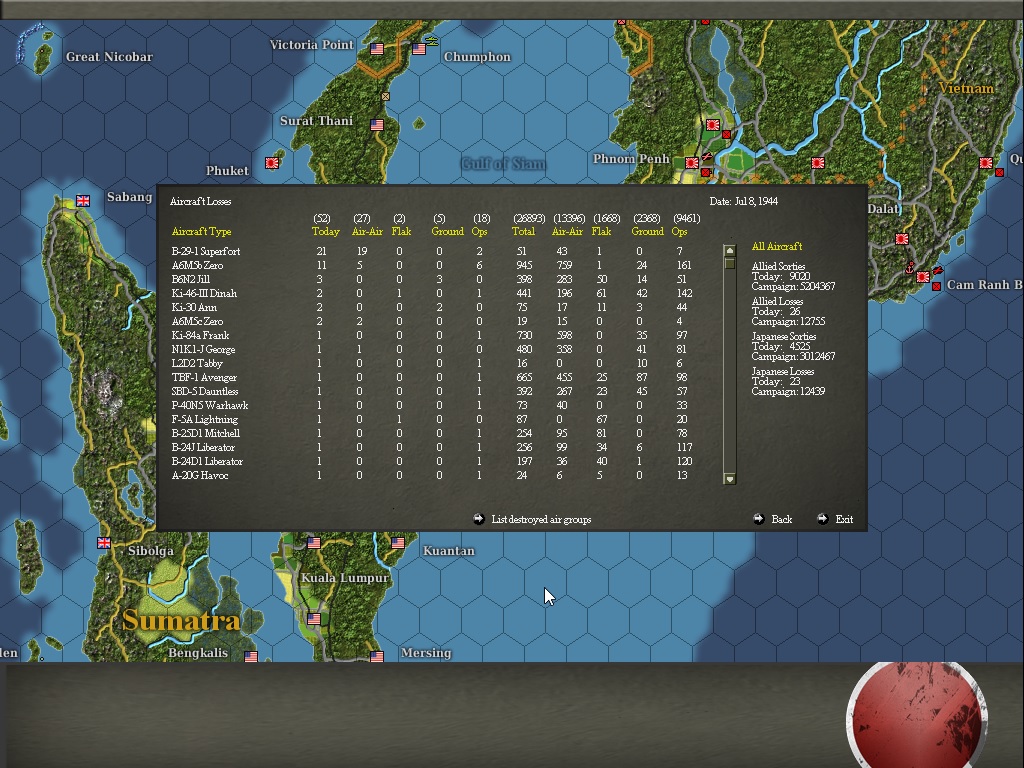The height and width of the screenshot is (768, 1024).
Task: Click the scrollbar up arrow in losses list
Action: tap(729, 251)
